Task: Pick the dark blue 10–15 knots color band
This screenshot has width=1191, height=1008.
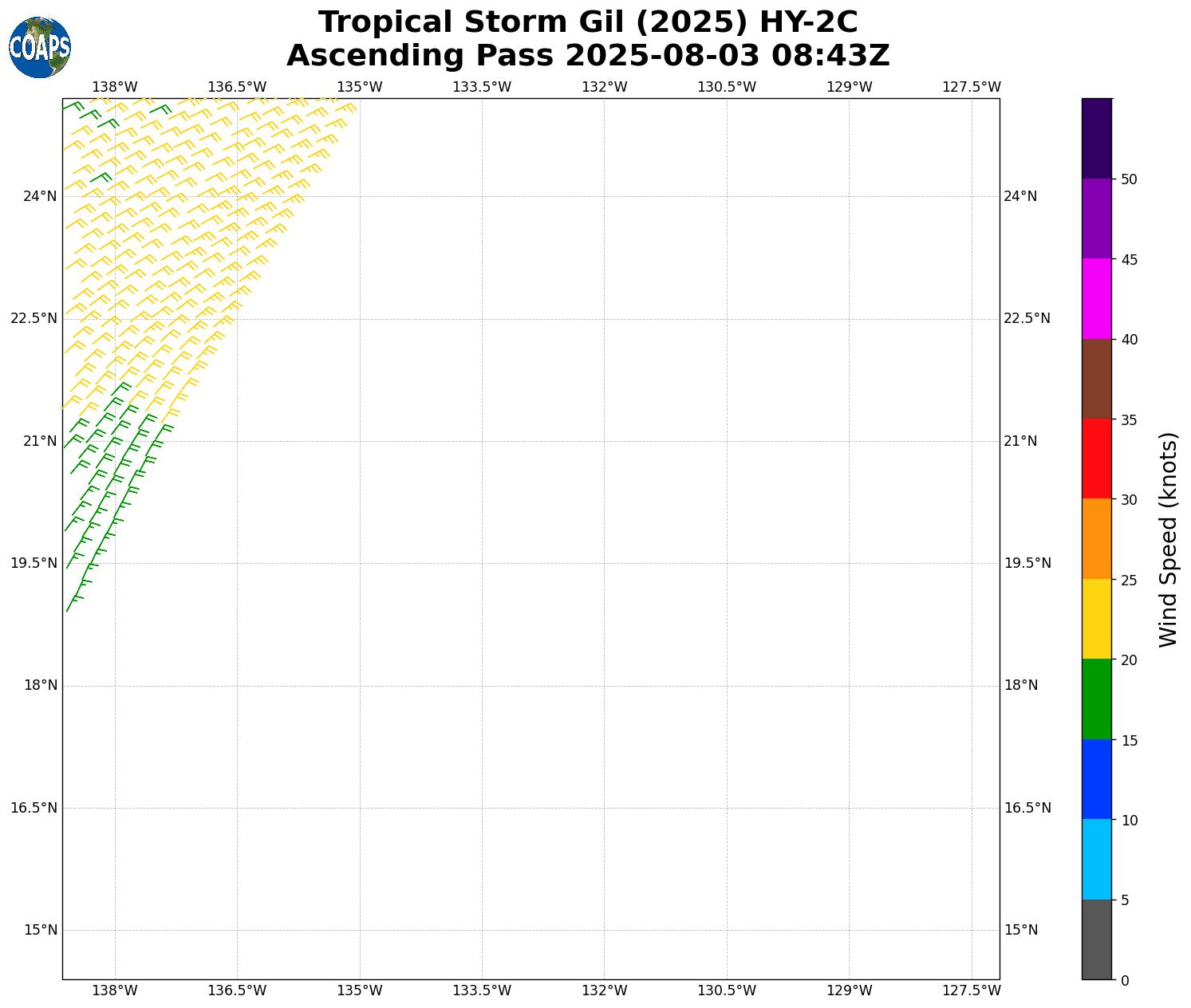Action: [x=1096, y=779]
